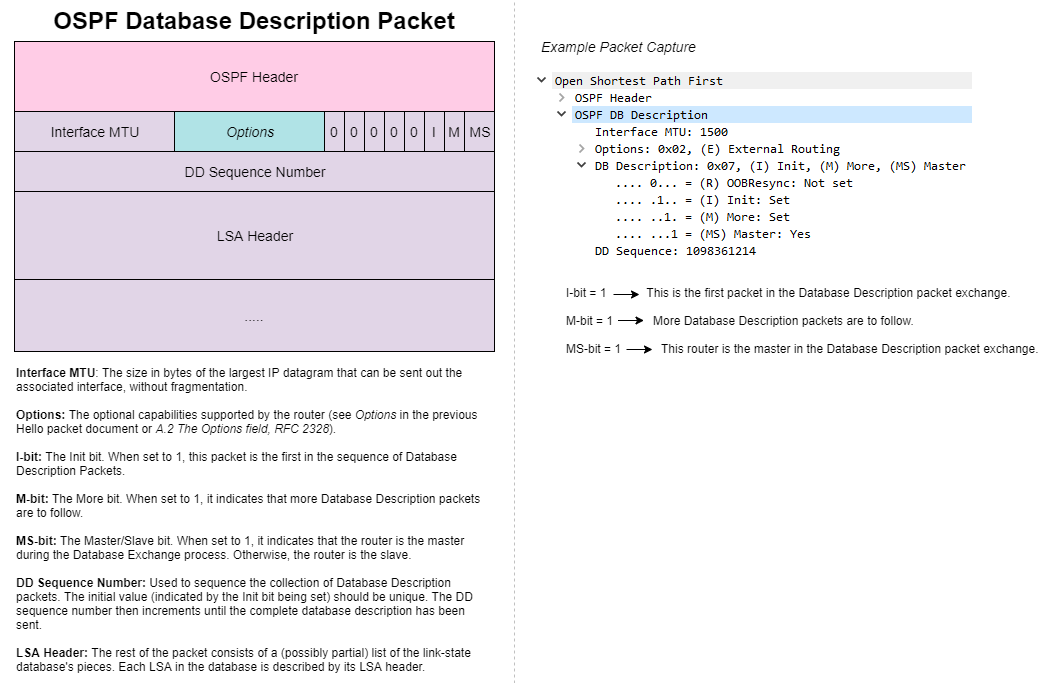Image resolution: width=1047 pixels, height=683 pixels.
Task: Click the LSA Header block
Action: [253, 235]
